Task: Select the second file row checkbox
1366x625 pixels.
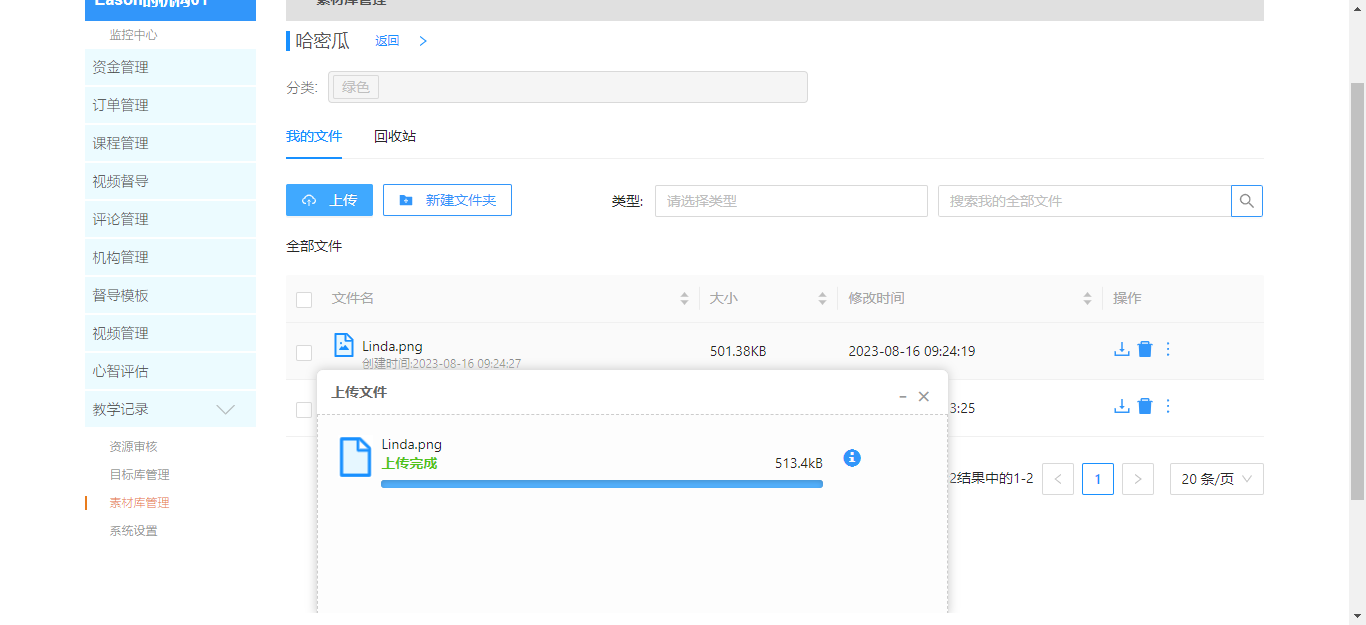Action: pyautogui.click(x=304, y=409)
